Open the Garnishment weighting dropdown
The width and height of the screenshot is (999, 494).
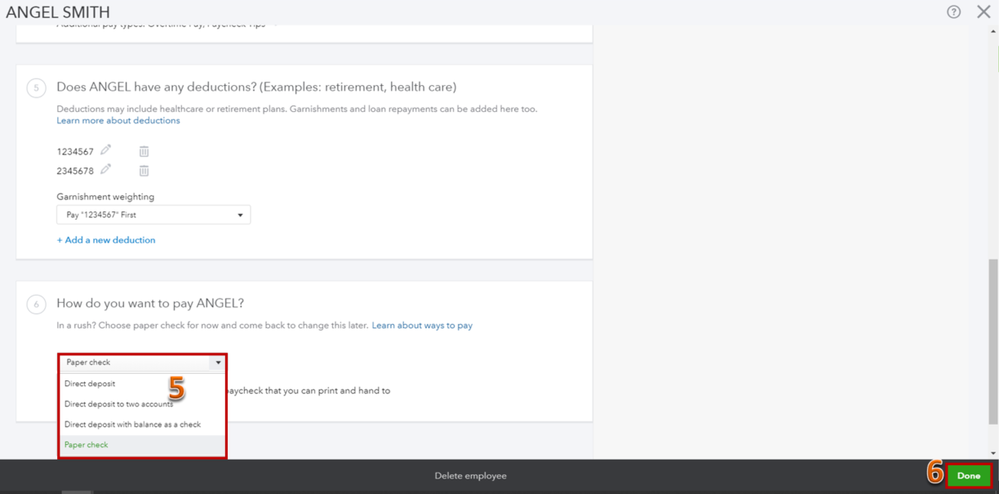154,215
